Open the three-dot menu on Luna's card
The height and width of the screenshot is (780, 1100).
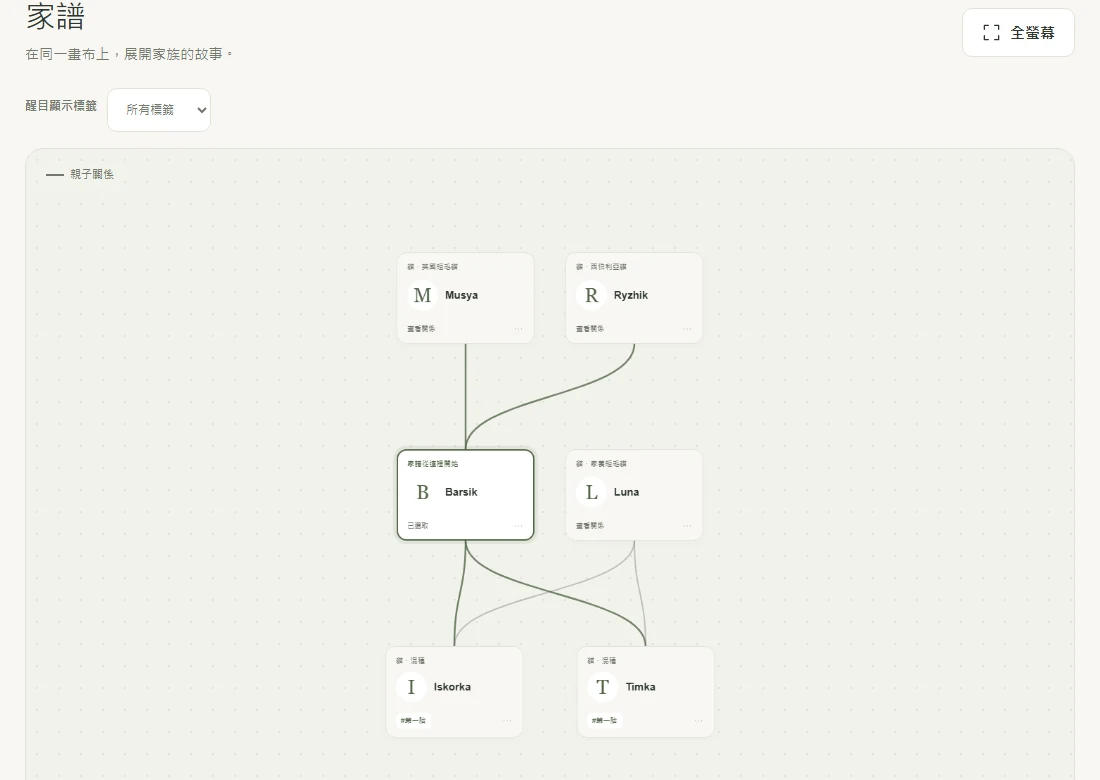(x=688, y=525)
